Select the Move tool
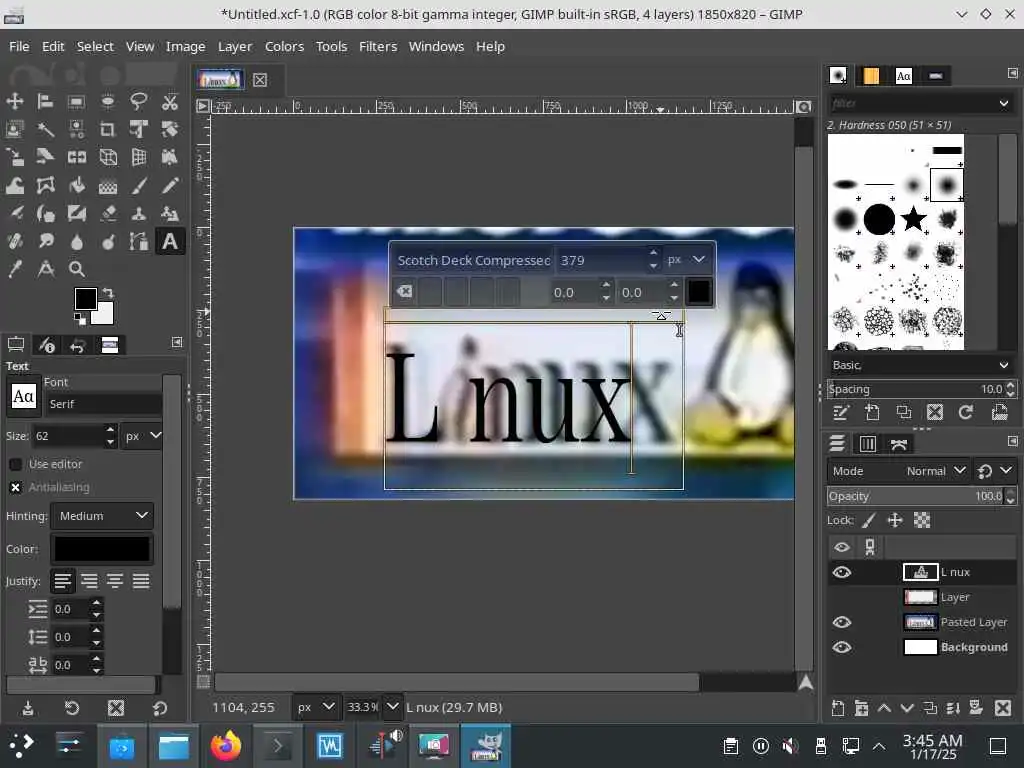 point(14,101)
